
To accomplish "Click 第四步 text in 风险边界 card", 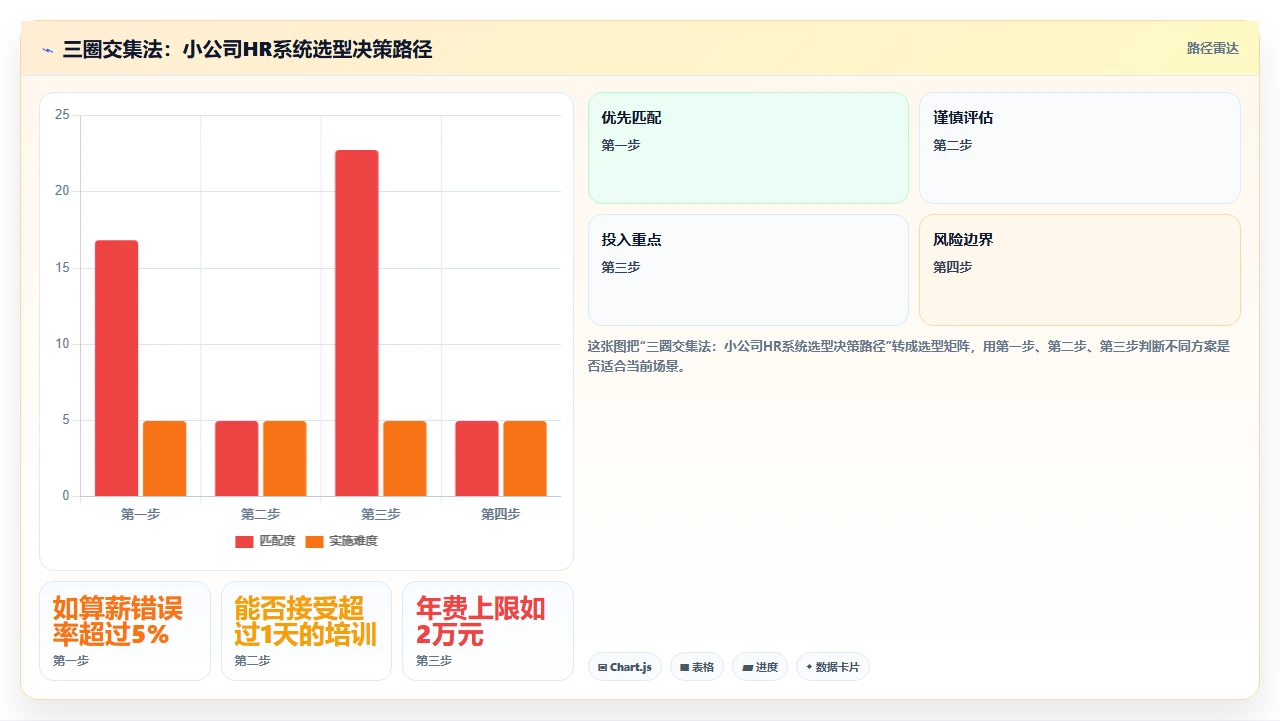I will click(x=952, y=267).
